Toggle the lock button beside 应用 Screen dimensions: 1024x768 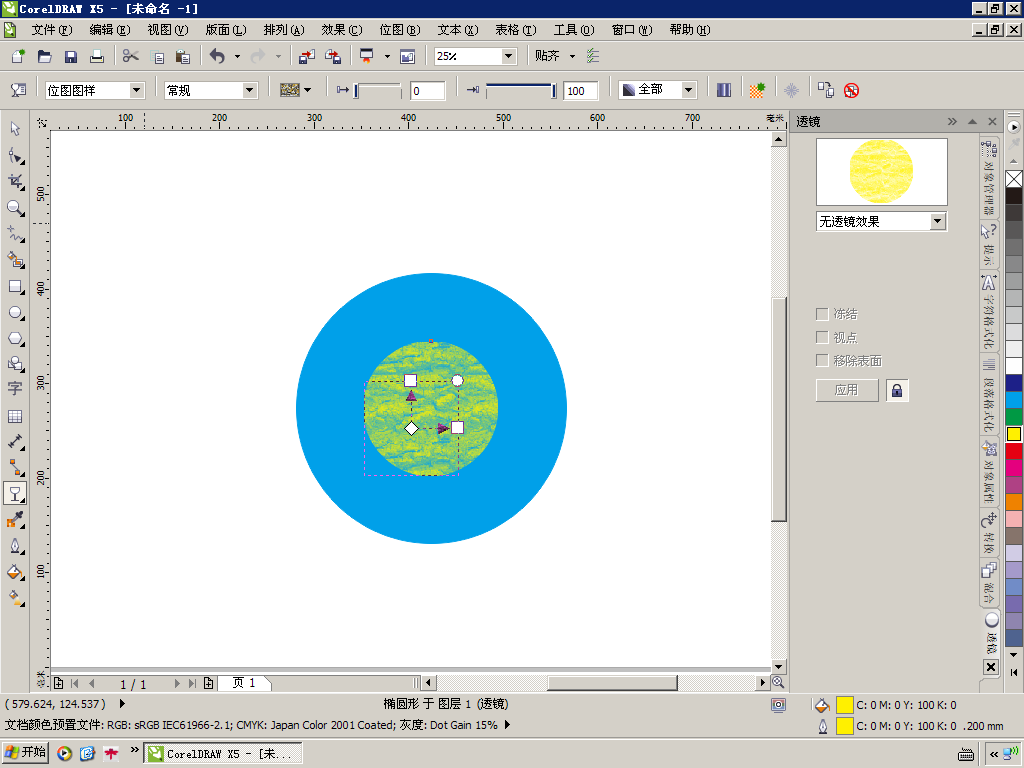897,390
